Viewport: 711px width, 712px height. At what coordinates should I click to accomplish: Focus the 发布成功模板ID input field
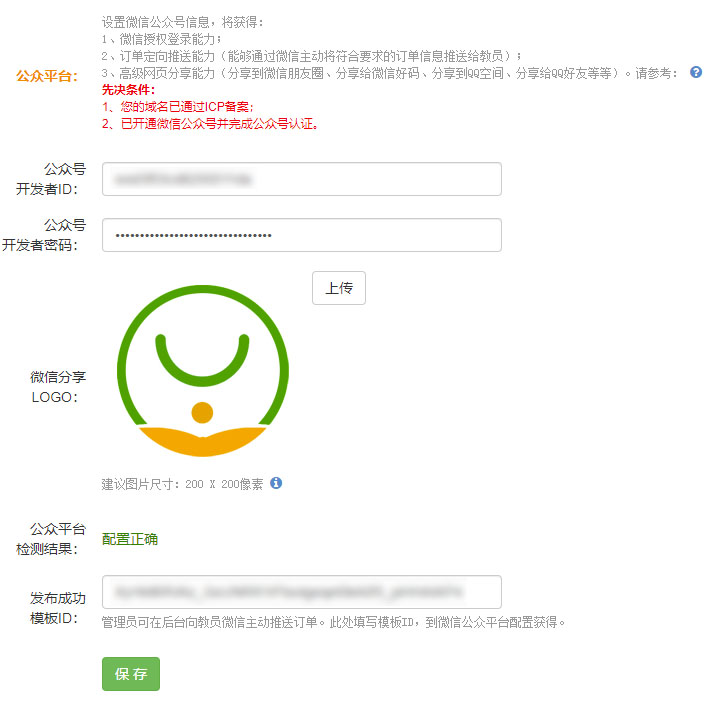(x=302, y=592)
